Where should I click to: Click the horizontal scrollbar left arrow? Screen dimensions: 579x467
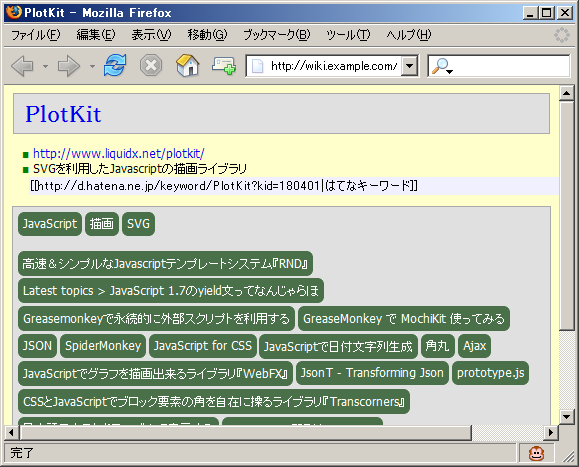pyautogui.click(x=11, y=432)
